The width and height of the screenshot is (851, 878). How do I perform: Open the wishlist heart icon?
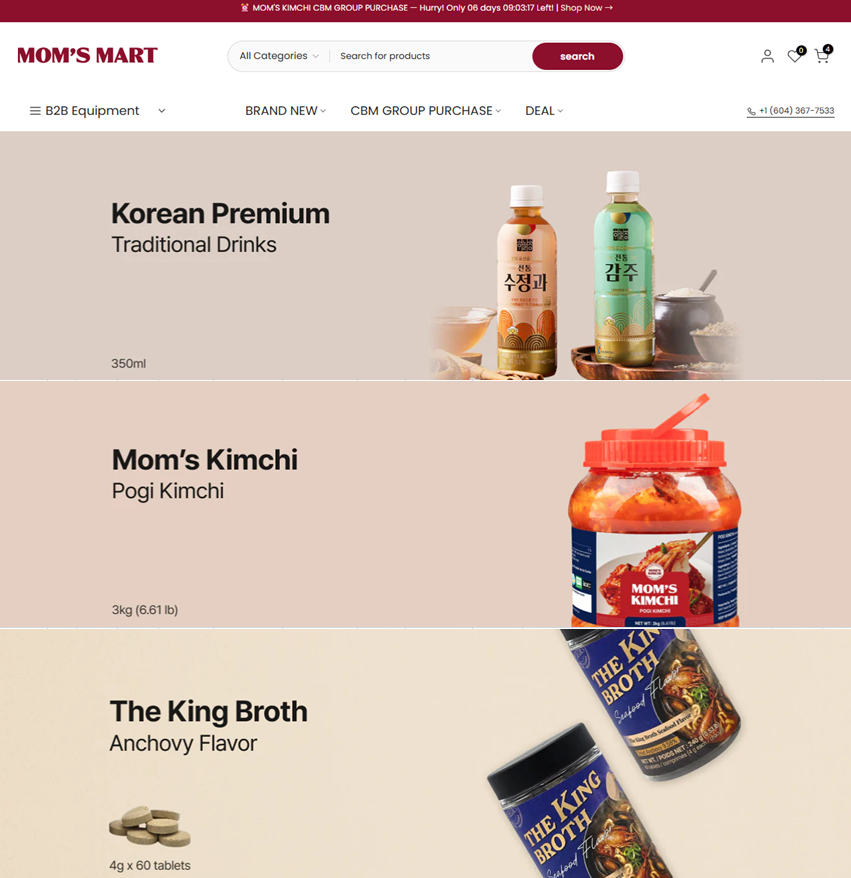(796, 55)
